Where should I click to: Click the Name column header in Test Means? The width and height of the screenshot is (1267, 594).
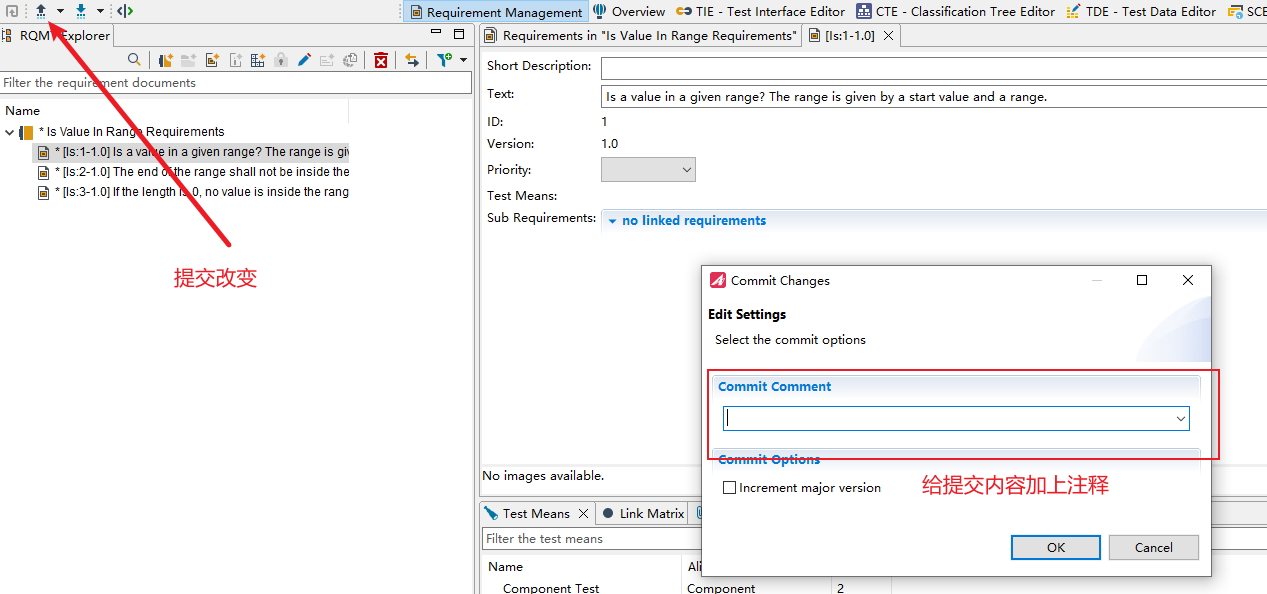pos(506,567)
